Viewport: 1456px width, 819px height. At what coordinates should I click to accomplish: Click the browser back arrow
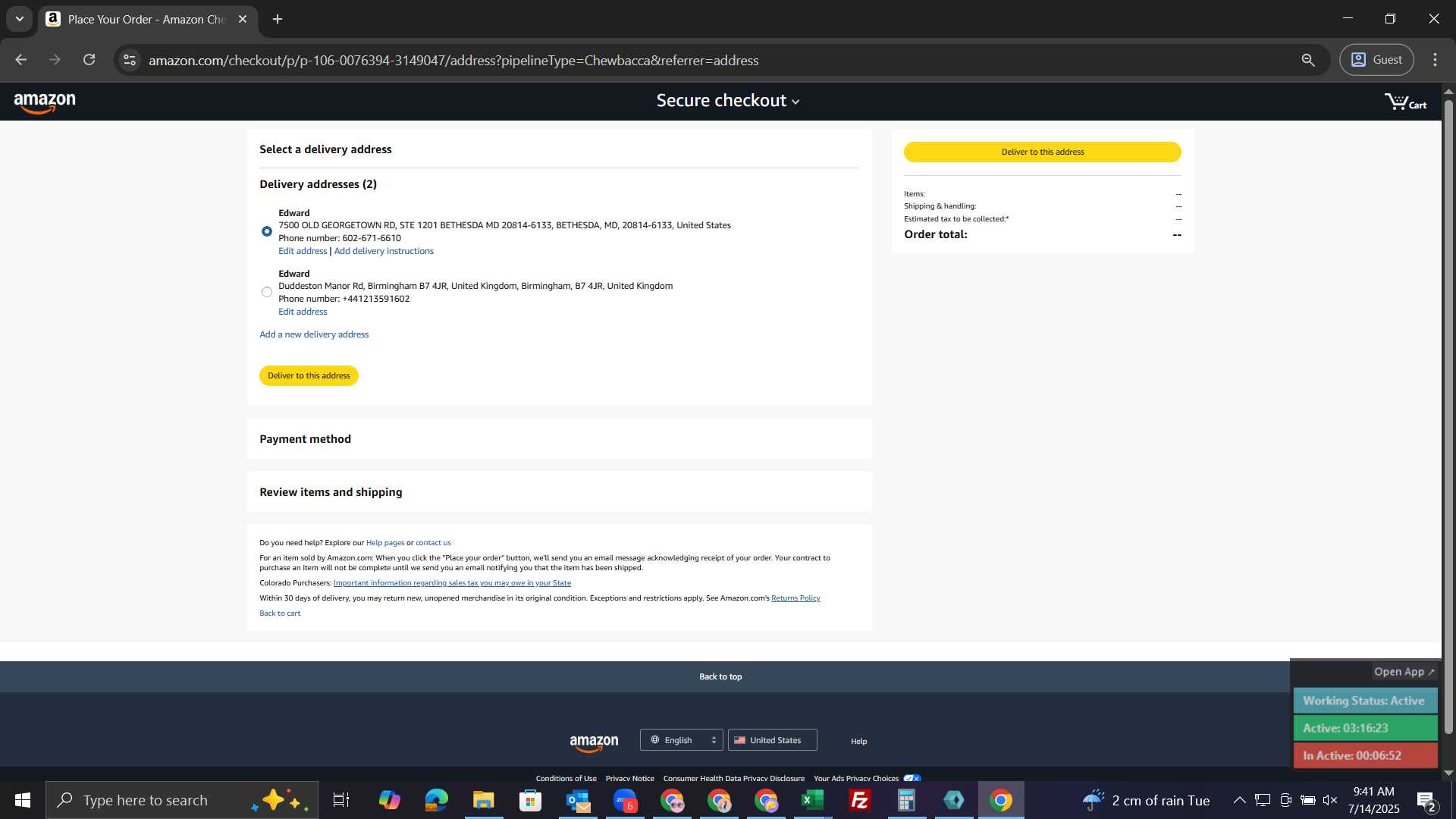click(x=21, y=60)
